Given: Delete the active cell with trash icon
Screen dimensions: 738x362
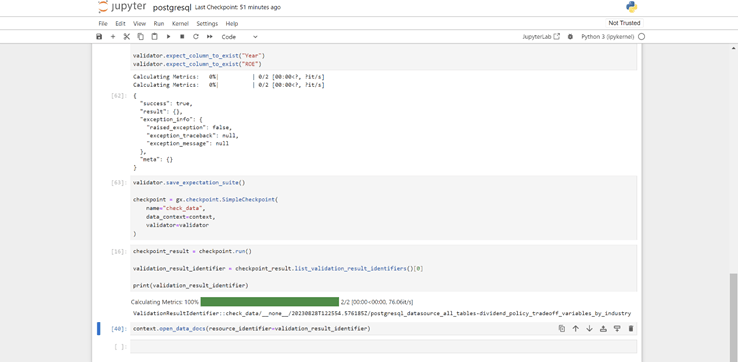Looking at the screenshot, I should tap(631, 329).
